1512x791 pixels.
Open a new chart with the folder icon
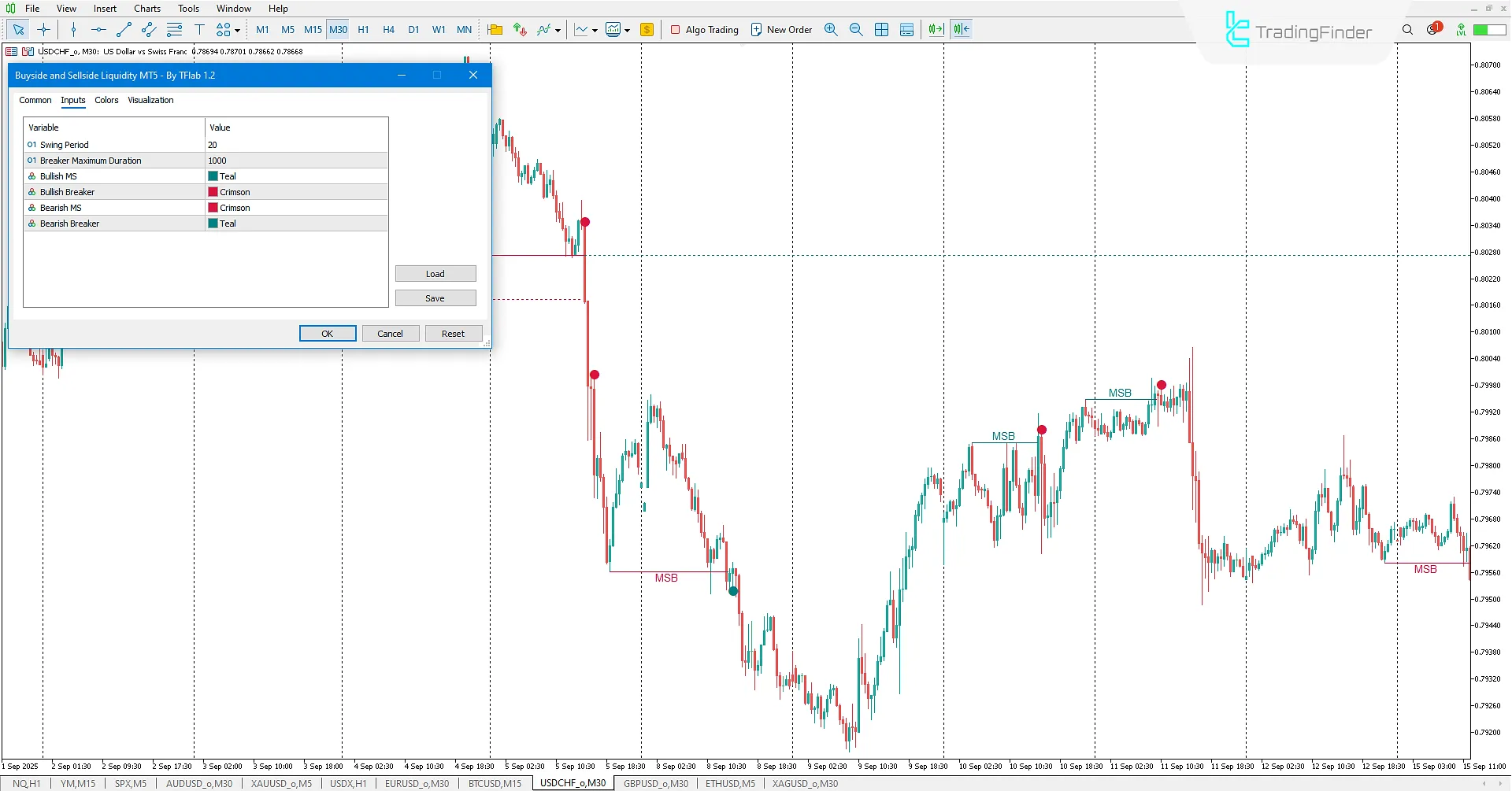[495, 29]
